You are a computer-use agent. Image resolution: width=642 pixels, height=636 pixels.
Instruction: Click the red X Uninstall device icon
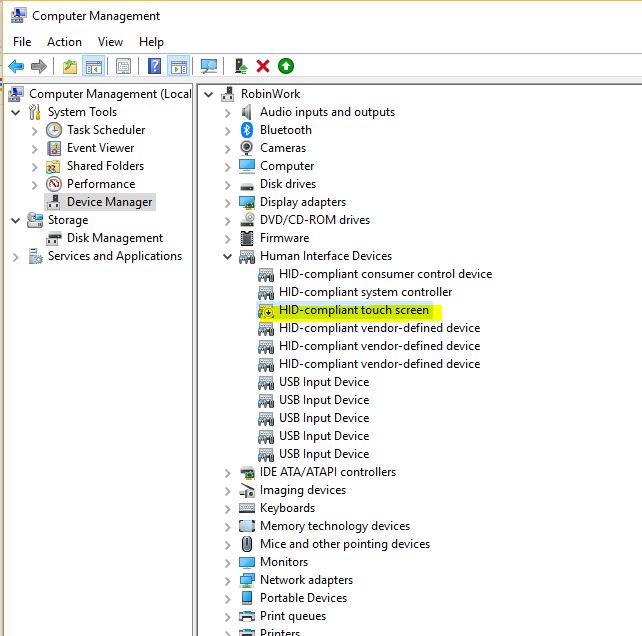click(263, 66)
